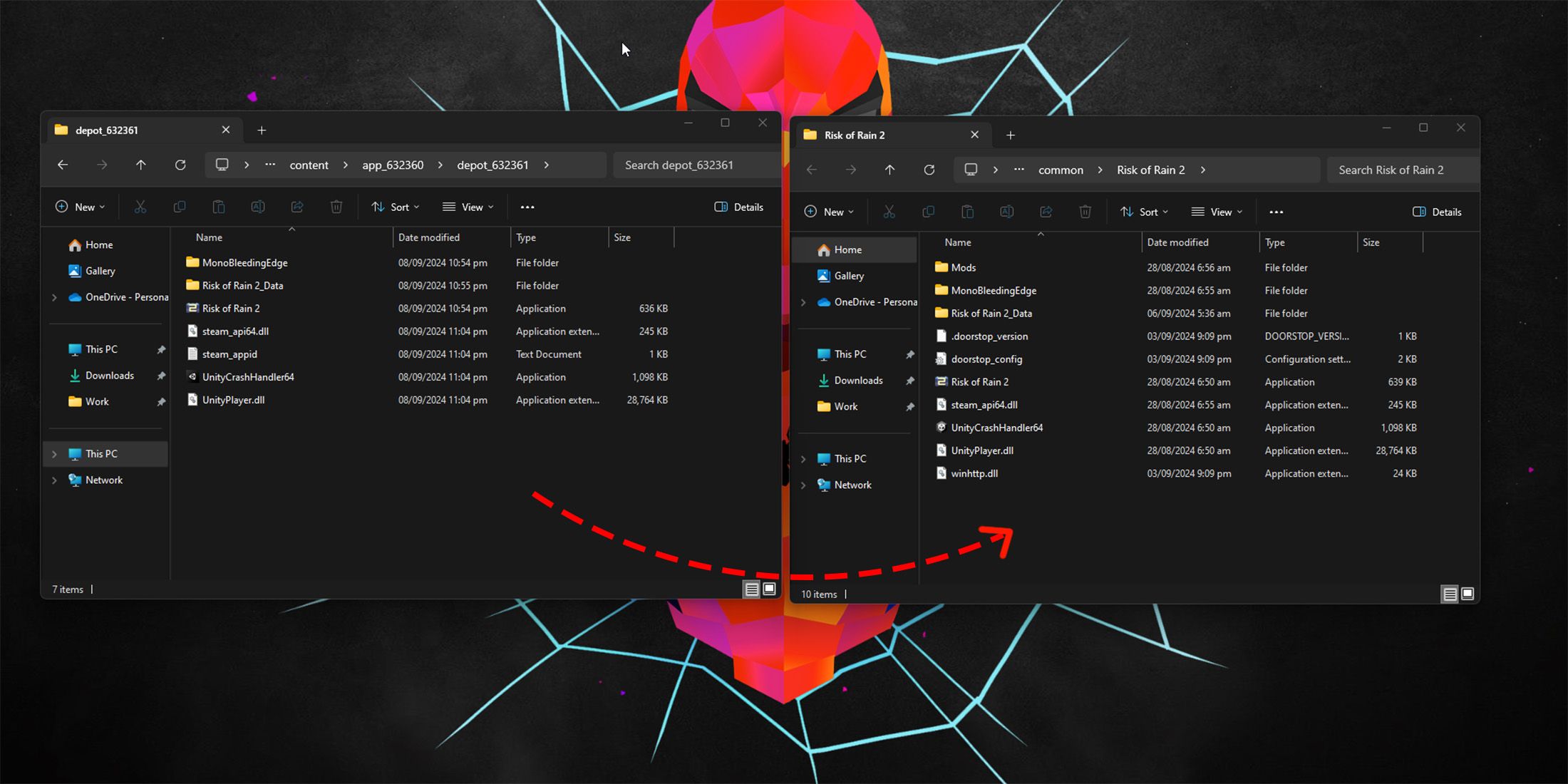Image resolution: width=1568 pixels, height=784 pixels.
Task: Click the Share/Export icon in left toolbar
Action: point(297,207)
